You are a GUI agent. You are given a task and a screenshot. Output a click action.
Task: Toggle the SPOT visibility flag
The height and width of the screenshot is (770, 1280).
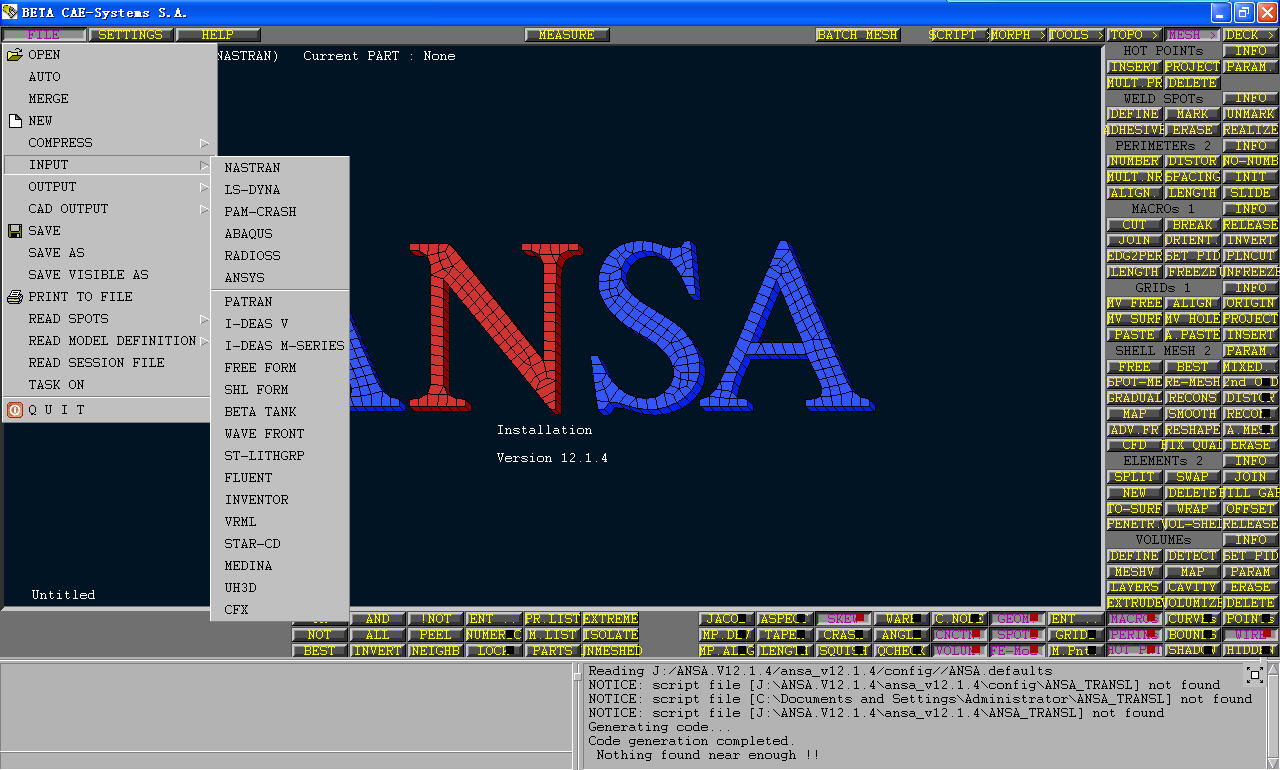[x=1018, y=635]
